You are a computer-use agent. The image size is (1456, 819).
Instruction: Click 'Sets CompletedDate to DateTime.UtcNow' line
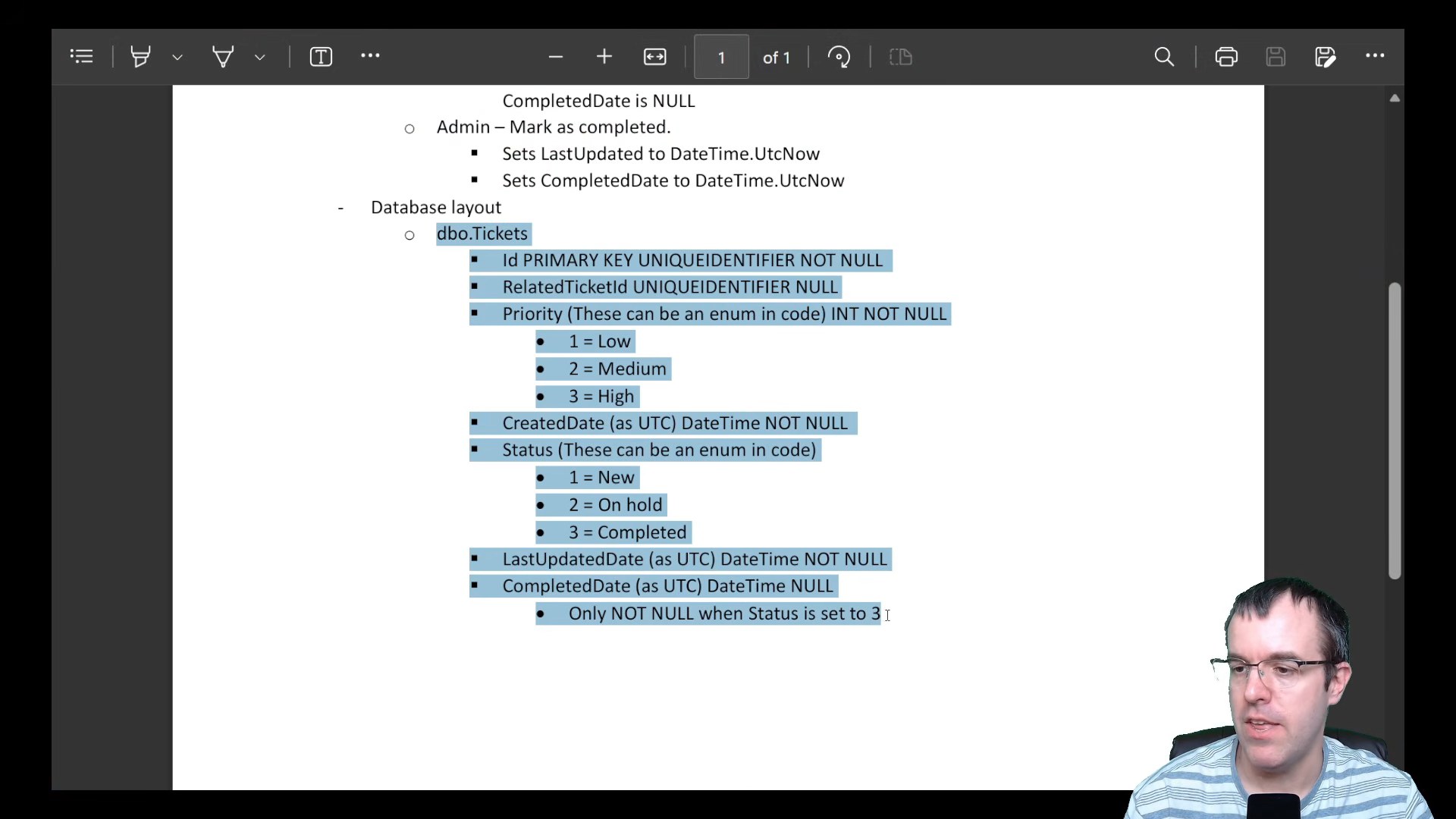coord(673,180)
